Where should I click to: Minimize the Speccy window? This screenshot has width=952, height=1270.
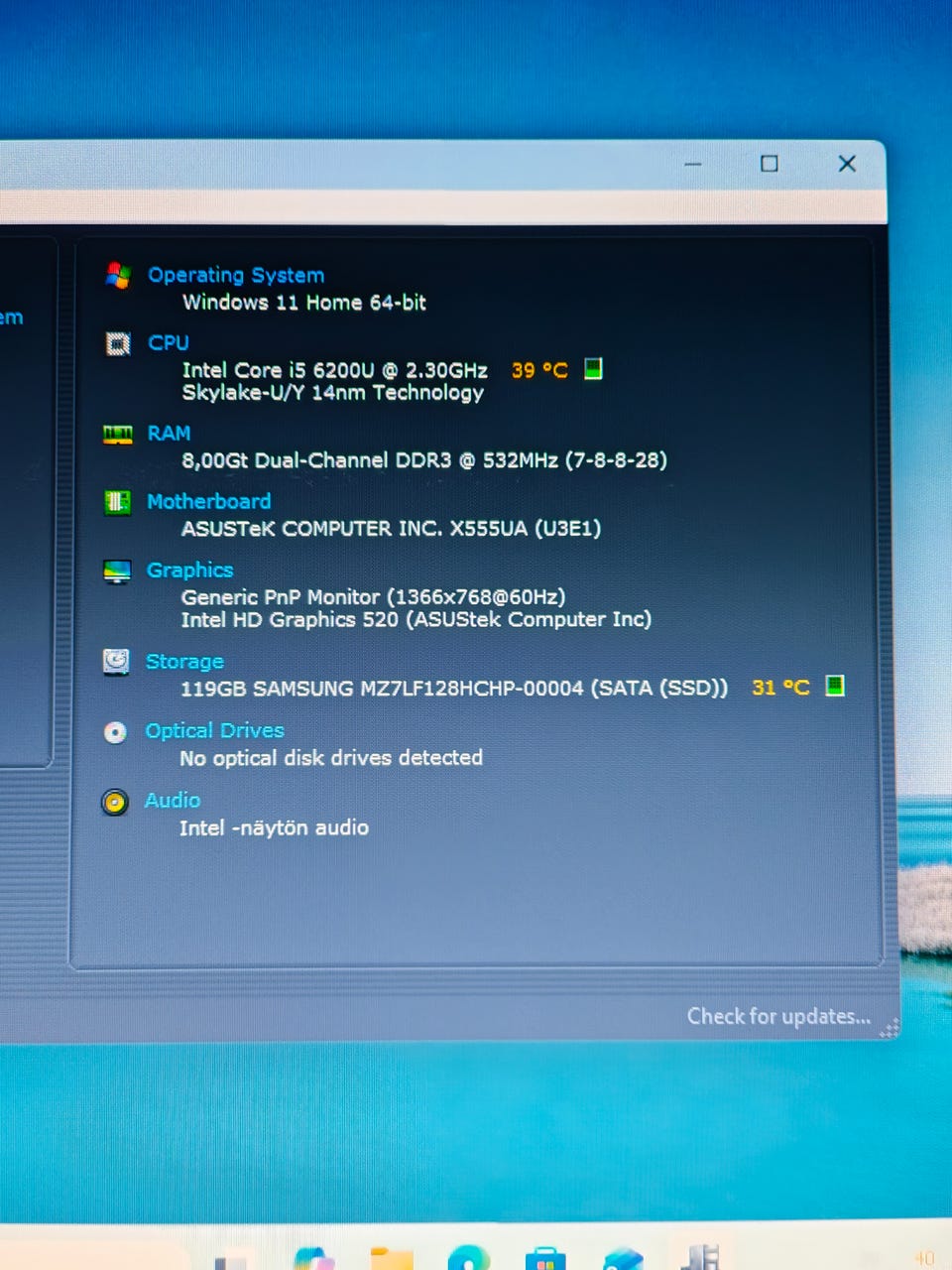693,164
